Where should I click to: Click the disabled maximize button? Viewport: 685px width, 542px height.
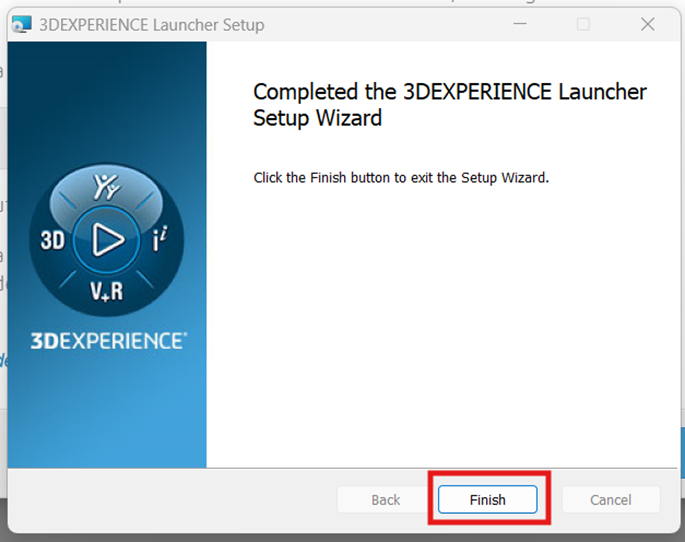point(583,24)
